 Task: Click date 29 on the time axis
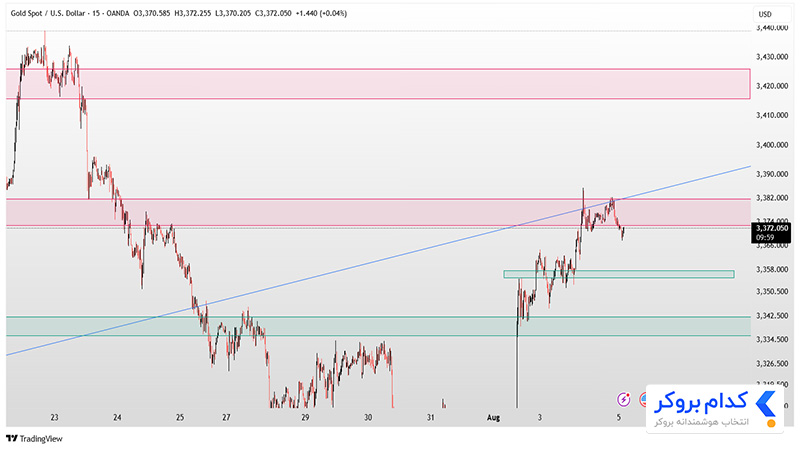pos(305,417)
